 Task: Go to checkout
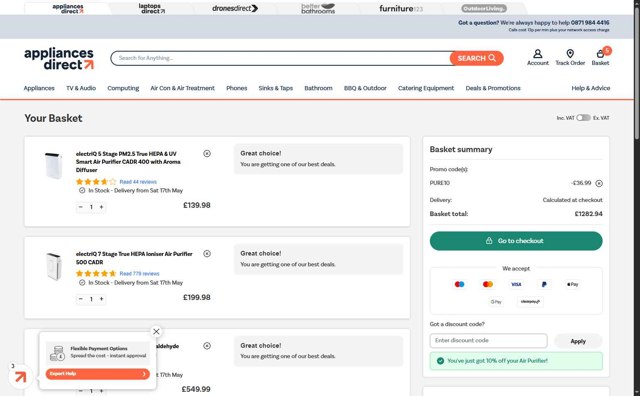click(x=516, y=241)
